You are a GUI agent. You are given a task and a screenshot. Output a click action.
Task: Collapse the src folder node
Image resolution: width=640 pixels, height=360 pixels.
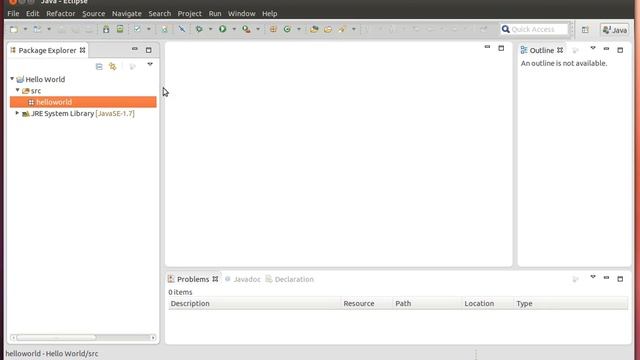[x=18, y=90]
